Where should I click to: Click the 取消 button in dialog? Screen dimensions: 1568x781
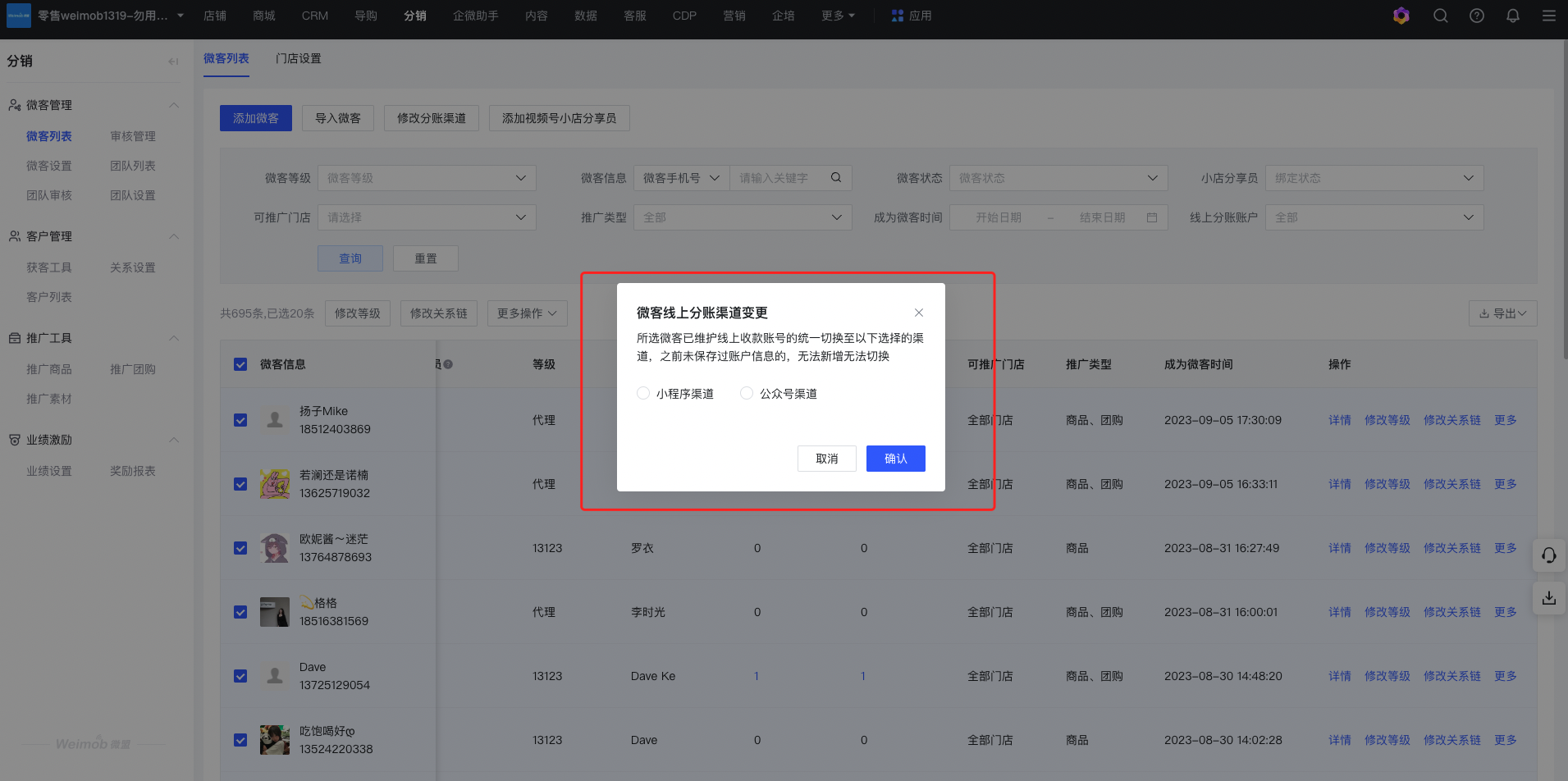coord(827,459)
